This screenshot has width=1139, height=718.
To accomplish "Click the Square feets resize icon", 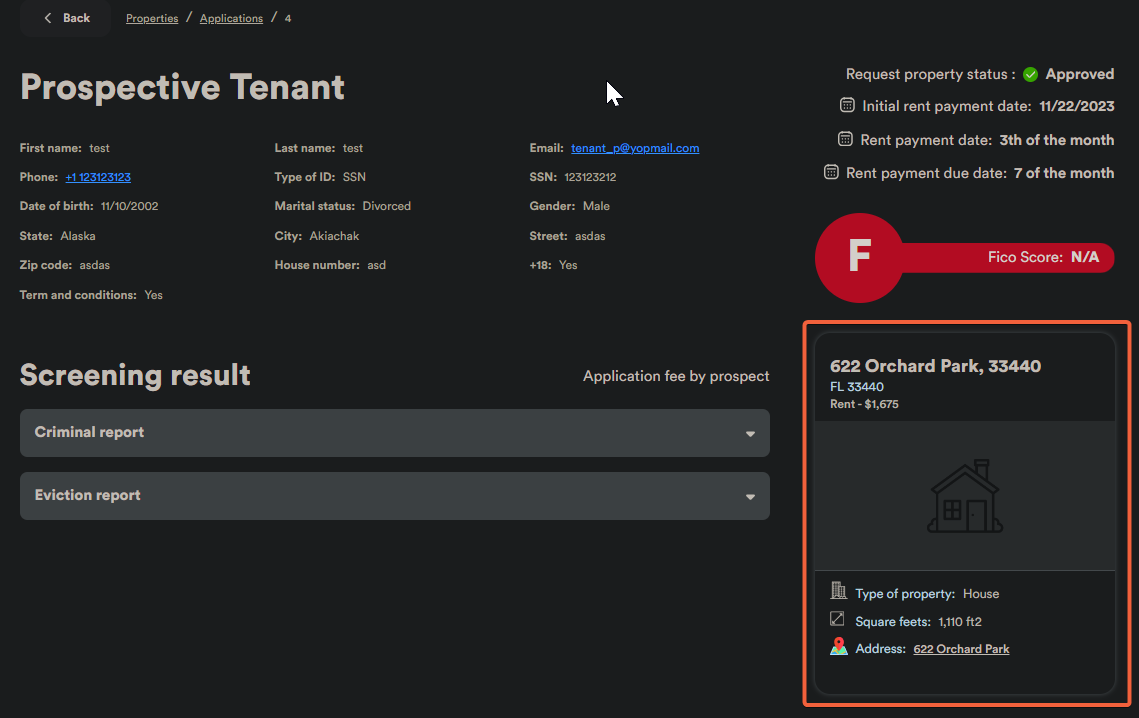I will [x=839, y=620].
